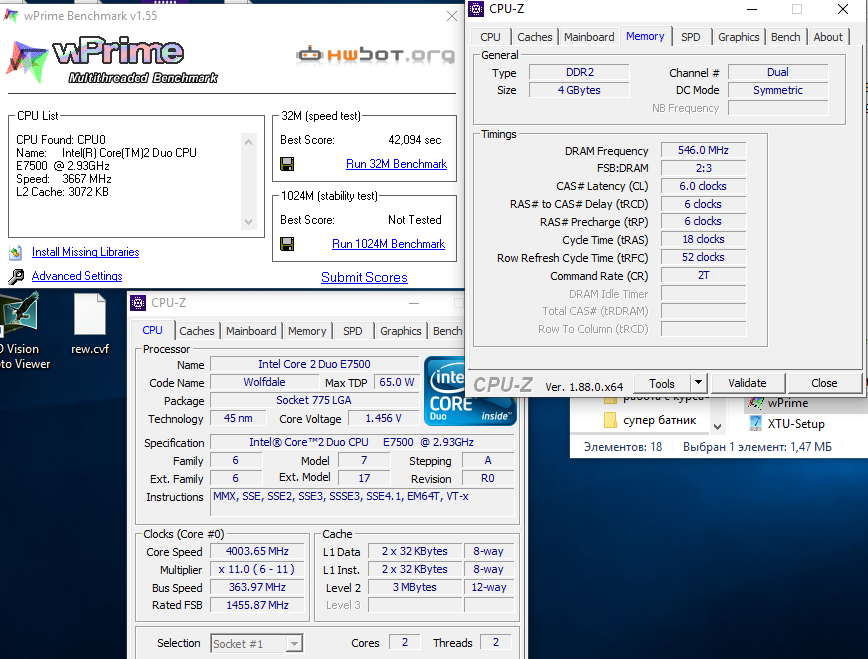This screenshot has height=659, width=868.
Task: Click the floppy save icon under 1024M test
Action: click(287, 244)
